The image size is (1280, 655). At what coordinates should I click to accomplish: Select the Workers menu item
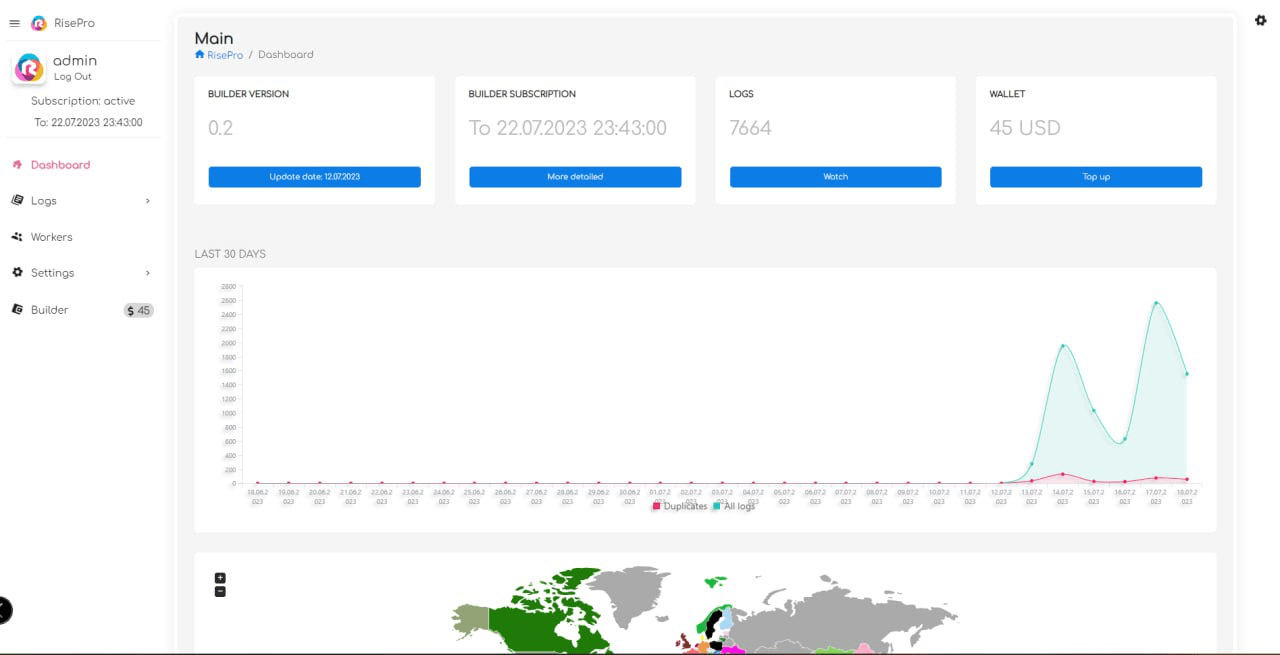[x=52, y=237]
